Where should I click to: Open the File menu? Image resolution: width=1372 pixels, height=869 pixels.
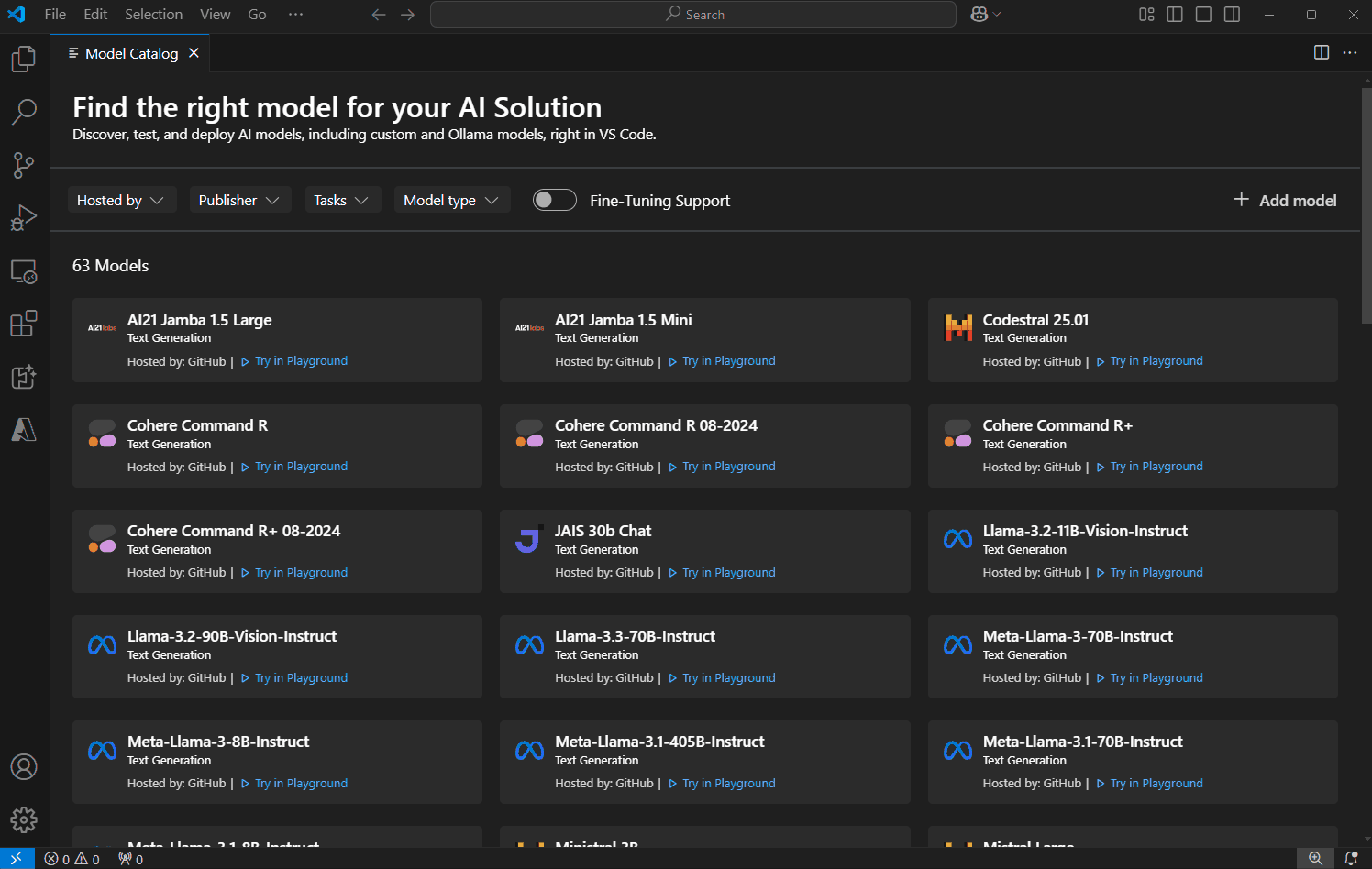point(55,15)
